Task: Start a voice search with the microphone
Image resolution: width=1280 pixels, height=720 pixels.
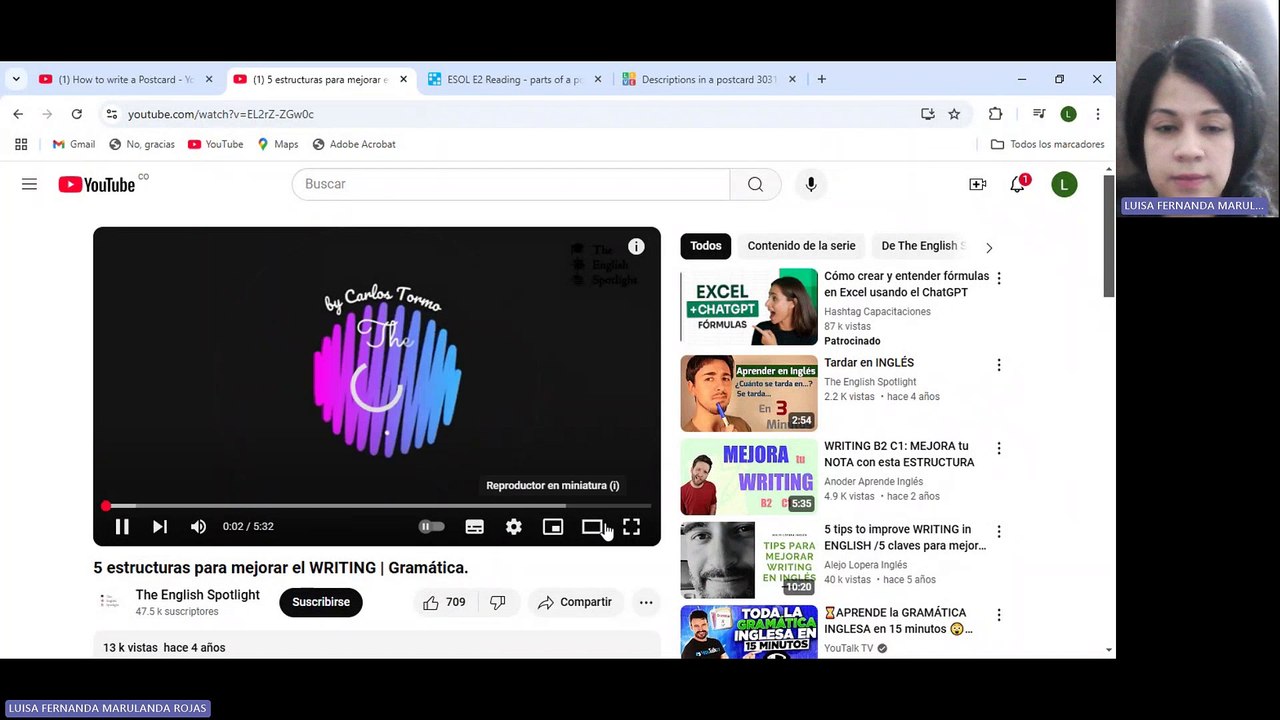Action: (x=811, y=184)
